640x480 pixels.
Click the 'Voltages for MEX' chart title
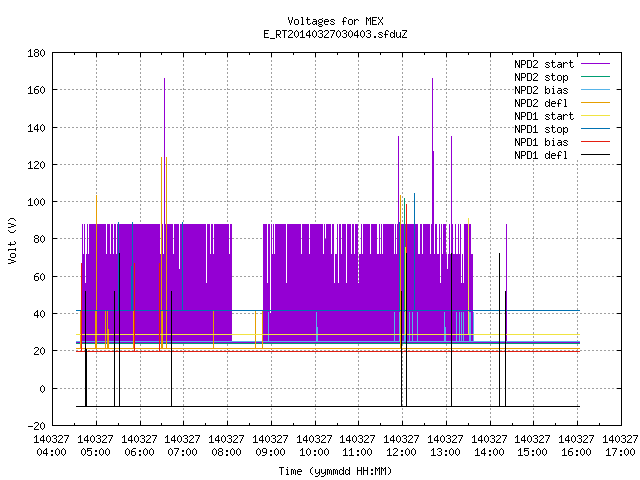(335, 21)
